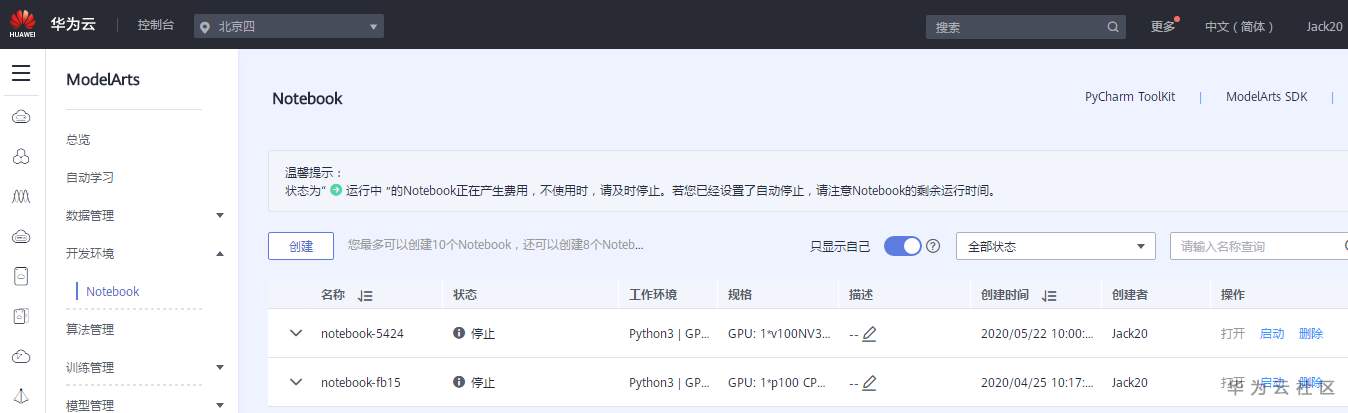Click the help question mark next to the toggle
This screenshot has height=413, width=1348.
pyautogui.click(x=933, y=246)
